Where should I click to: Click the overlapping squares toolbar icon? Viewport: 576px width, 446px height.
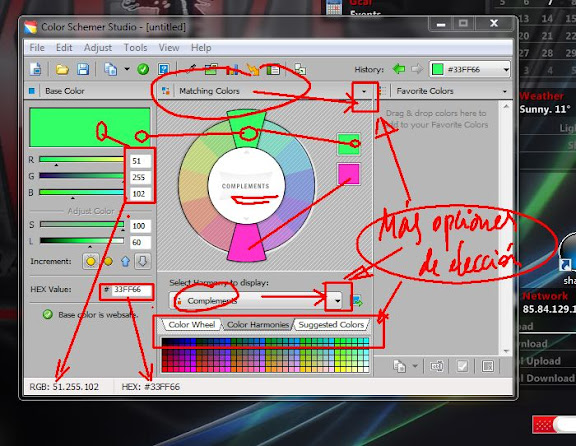tap(300, 69)
